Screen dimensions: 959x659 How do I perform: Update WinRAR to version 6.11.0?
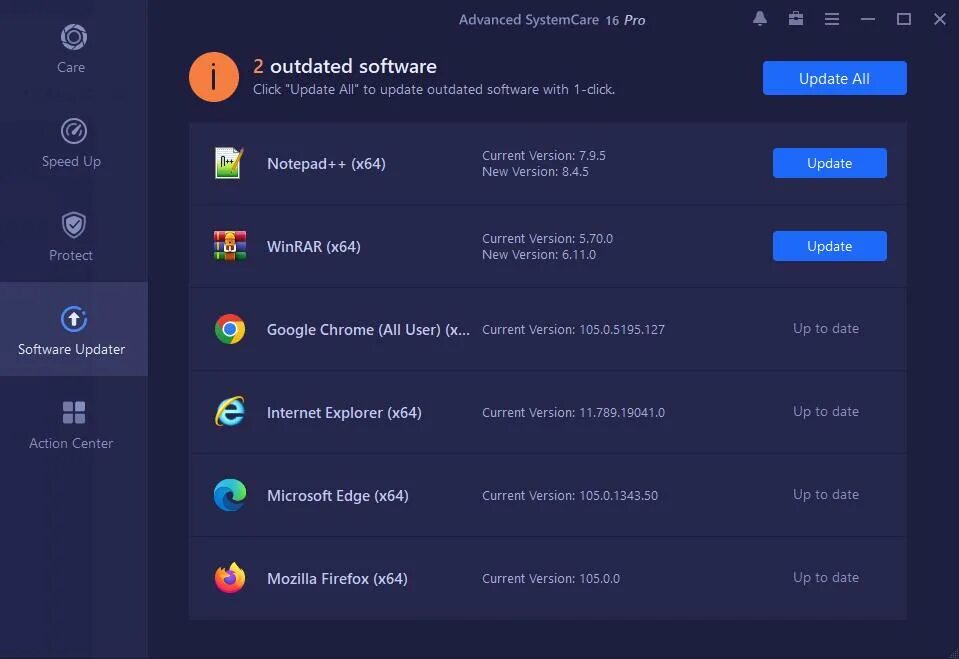(829, 246)
